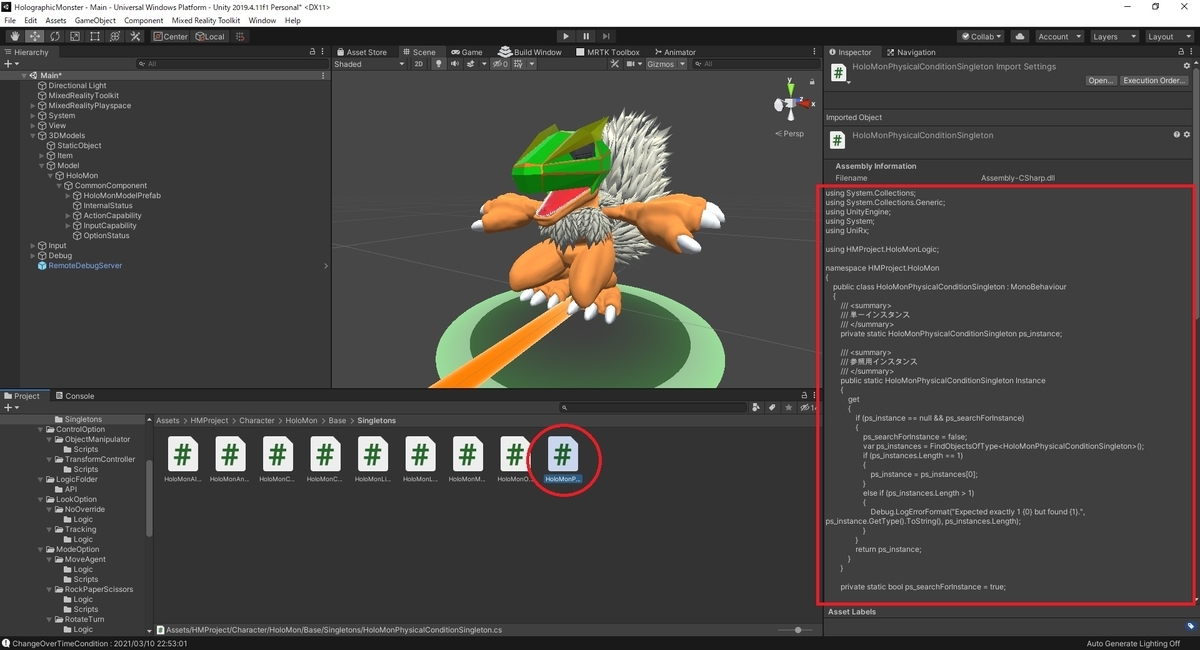
Task: Start Play mode
Action: (x=566, y=36)
